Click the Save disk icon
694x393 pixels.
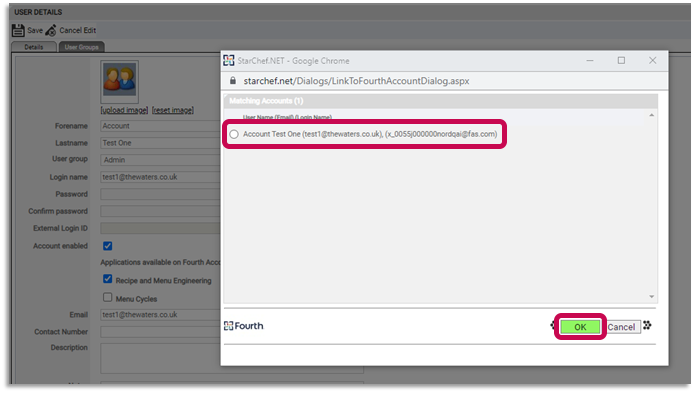click(x=18, y=31)
